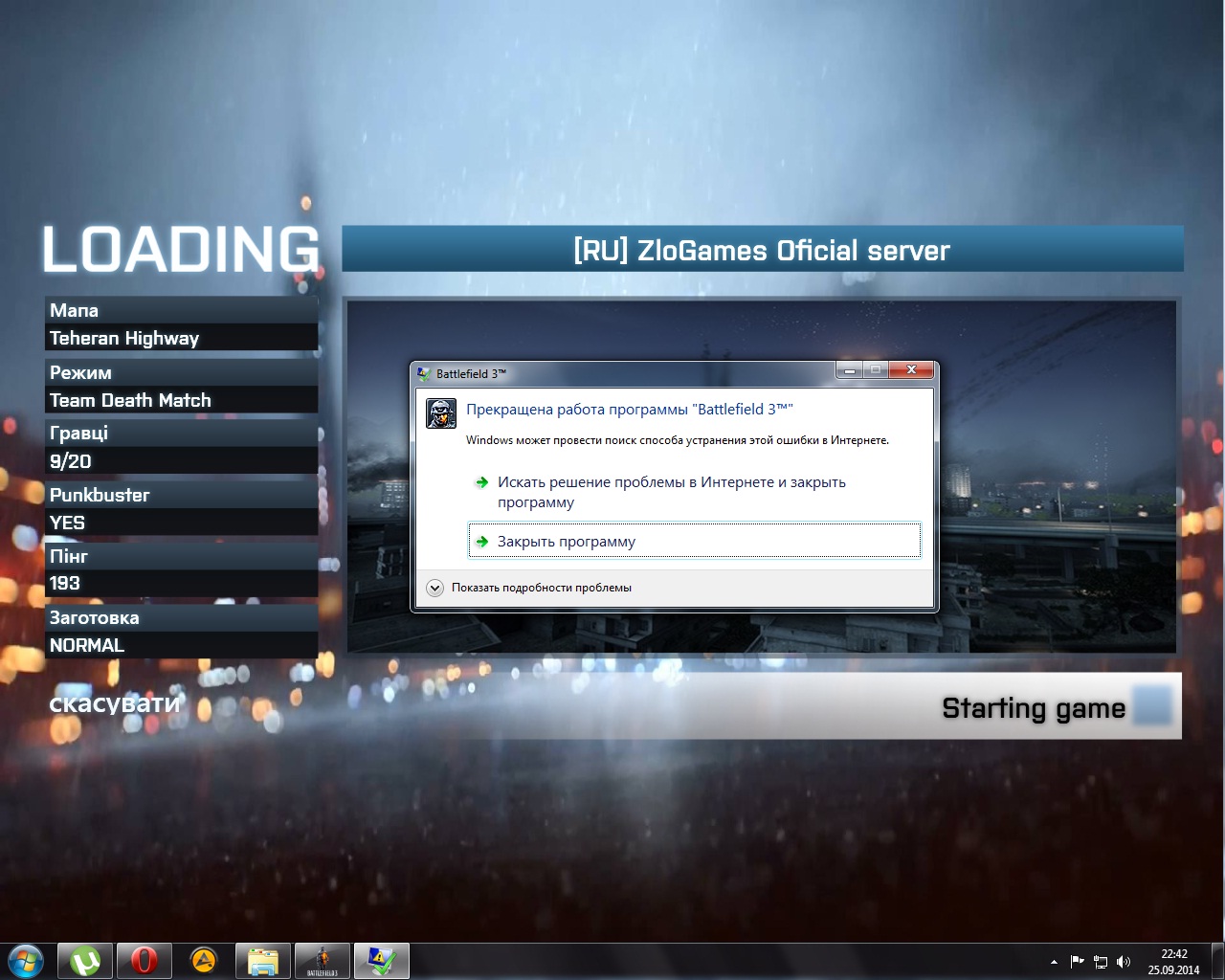Screen dimensions: 1225x980
Task: Expand 'Показать подробности проблемы' chevron
Action: coord(435,588)
